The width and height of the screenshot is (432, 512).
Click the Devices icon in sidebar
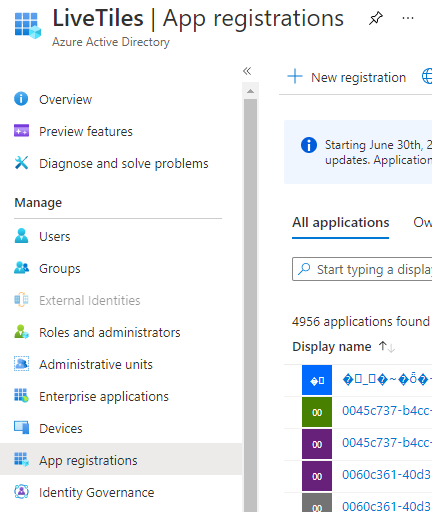click(x=21, y=427)
